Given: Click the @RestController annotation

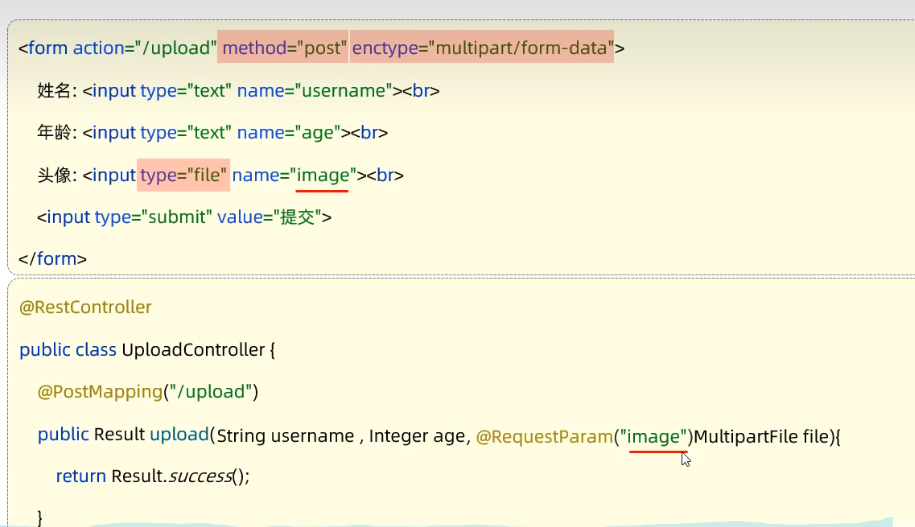Looking at the screenshot, I should tap(86, 307).
